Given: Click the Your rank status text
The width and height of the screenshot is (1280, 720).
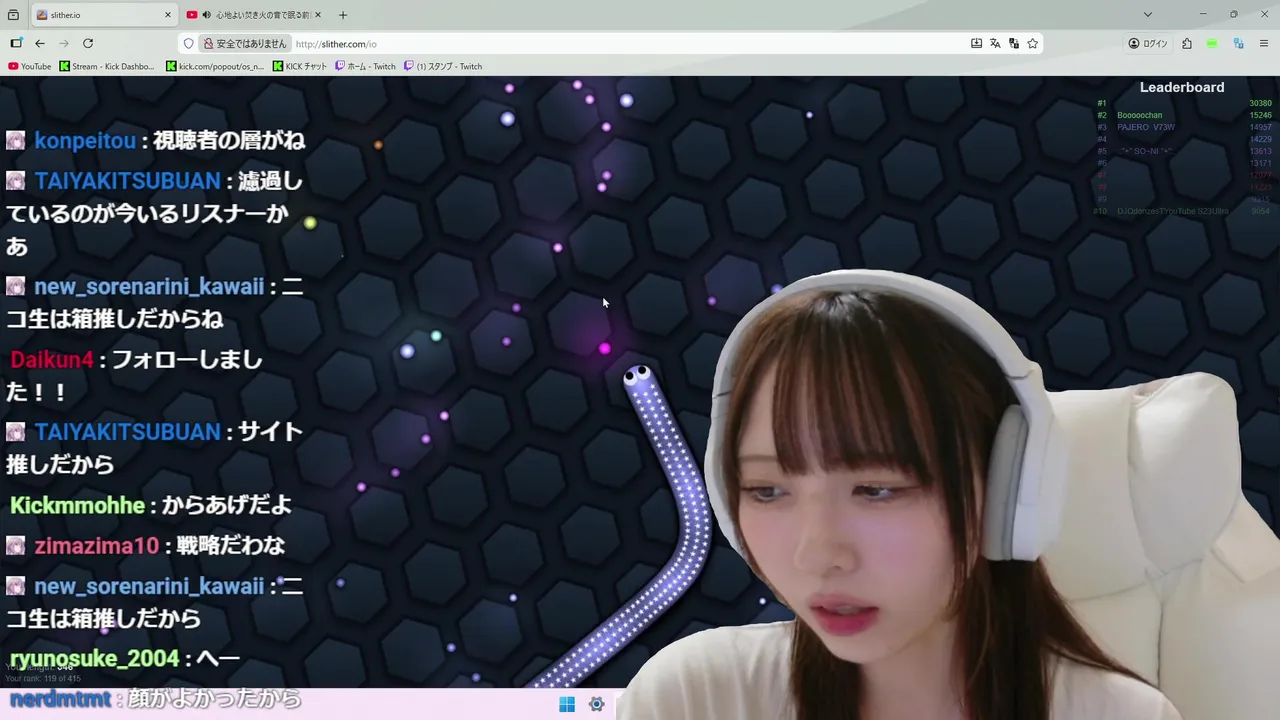Looking at the screenshot, I should pyautogui.click(x=43, y=679).
